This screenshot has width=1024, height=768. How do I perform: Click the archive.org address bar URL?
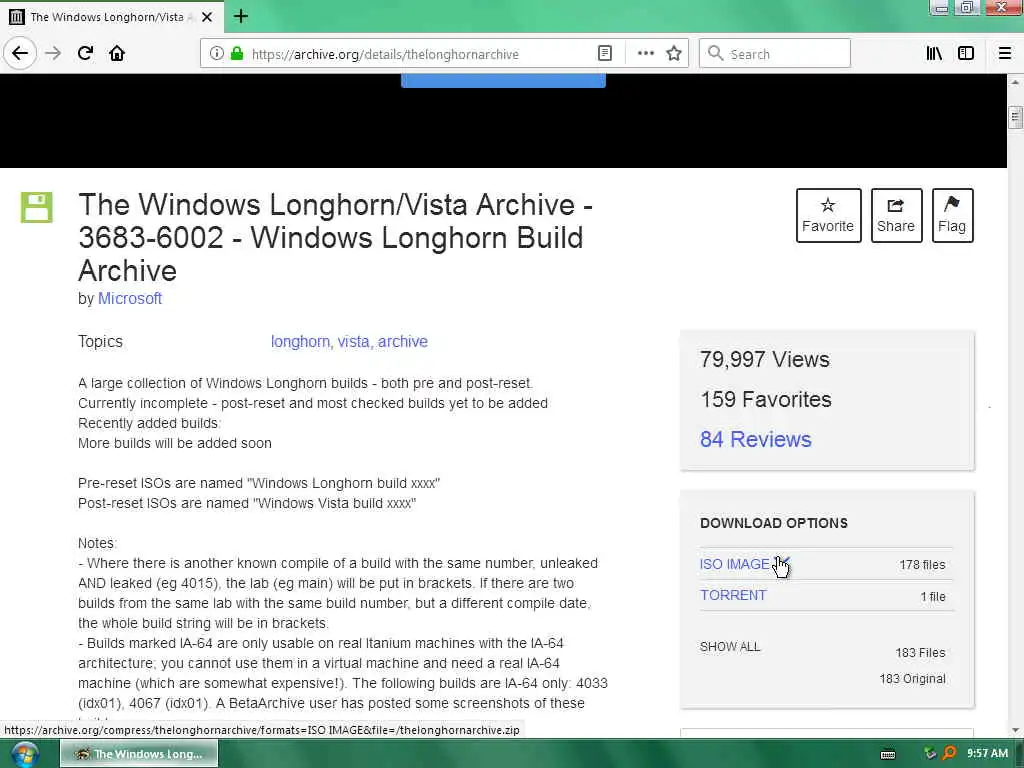coord(385,54)
